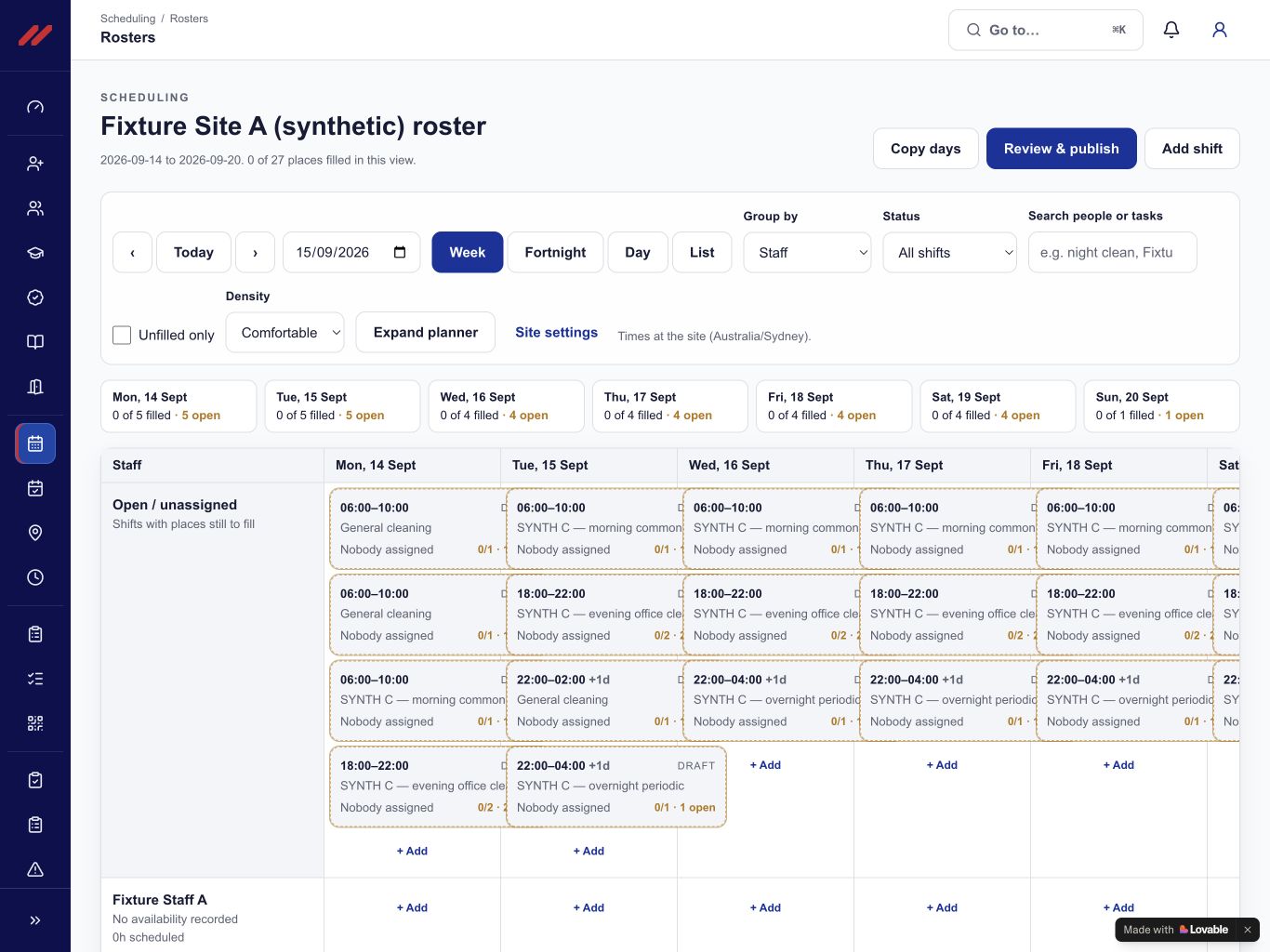The width and height of the screenshot is (1270, 952).
Task: Click the map pin location sidebar icon
Action: pos(35,533)
